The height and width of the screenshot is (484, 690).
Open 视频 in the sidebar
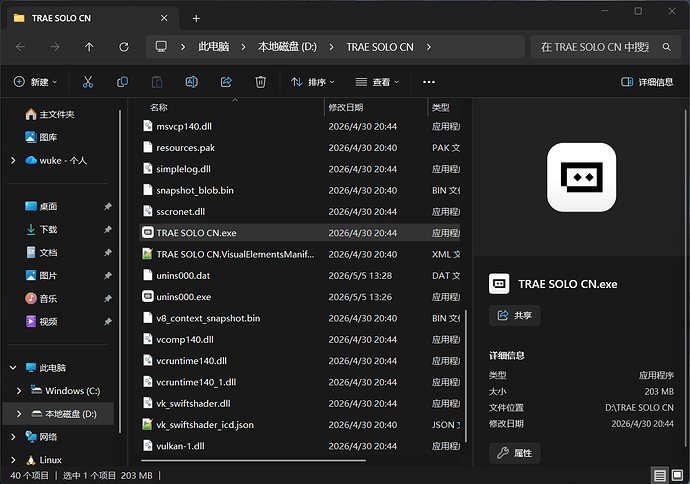coord(41,322)
